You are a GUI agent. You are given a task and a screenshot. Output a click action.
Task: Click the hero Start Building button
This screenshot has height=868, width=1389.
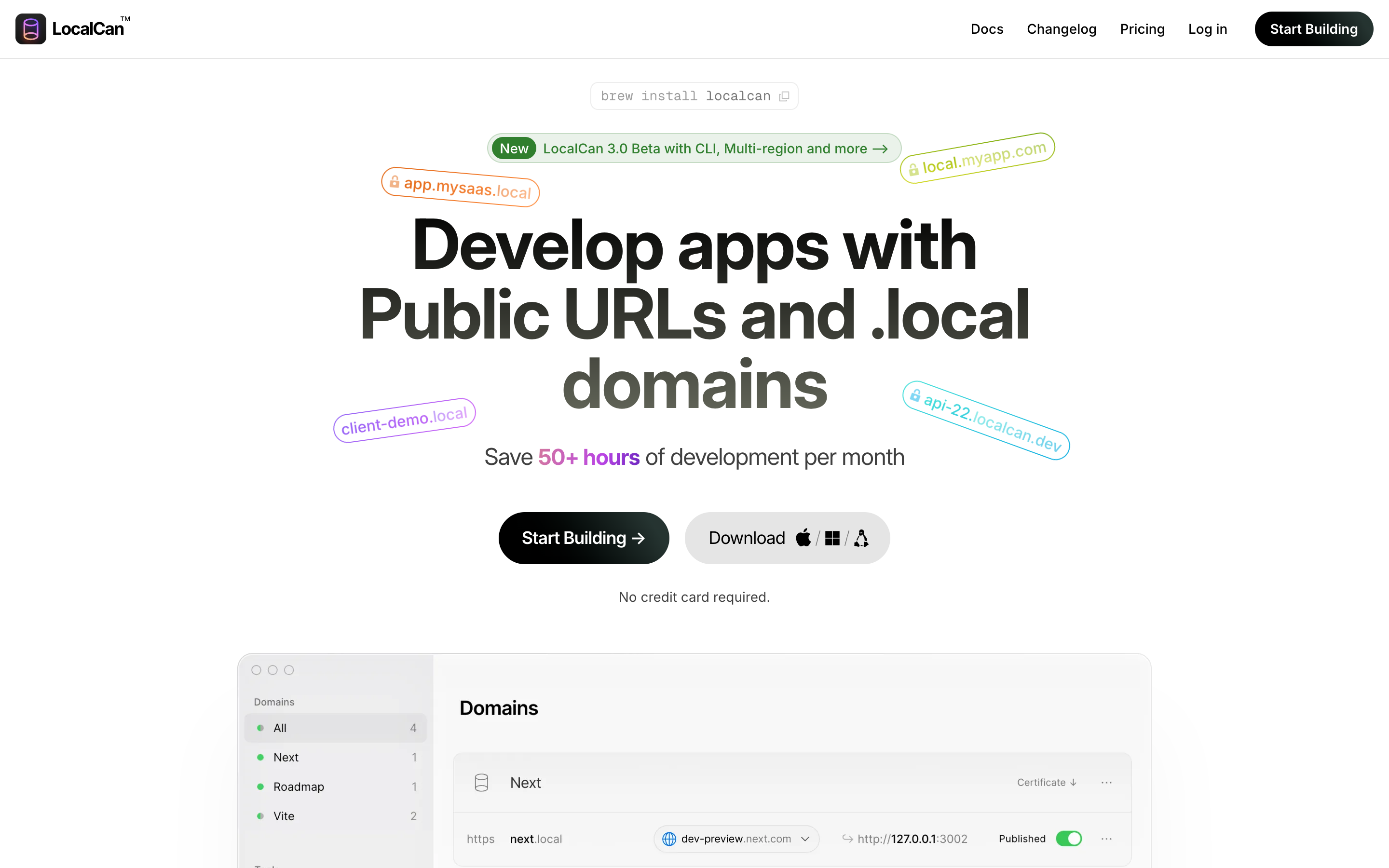point(584,538)
